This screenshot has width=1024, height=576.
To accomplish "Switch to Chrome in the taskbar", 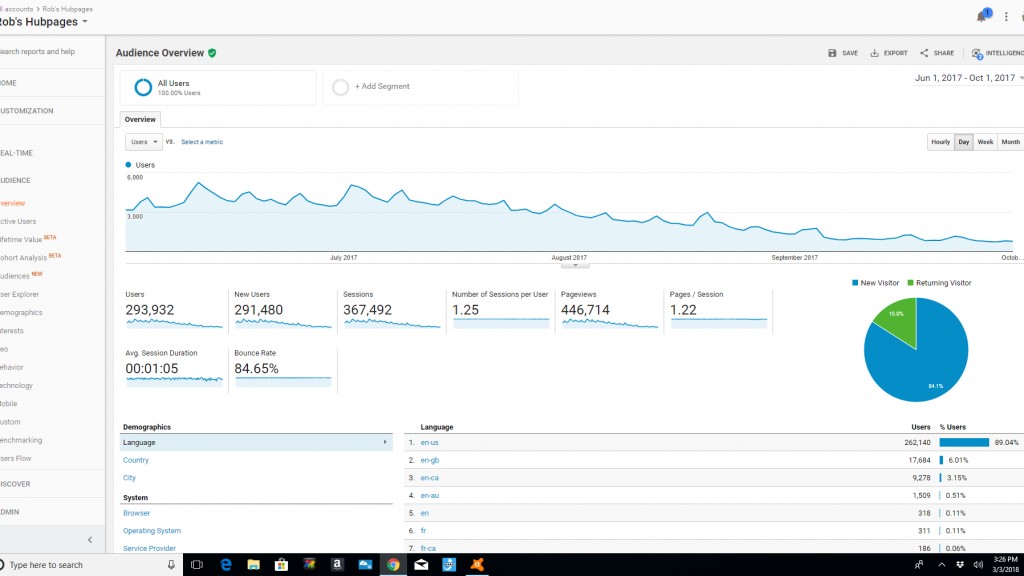I will 393,565.
